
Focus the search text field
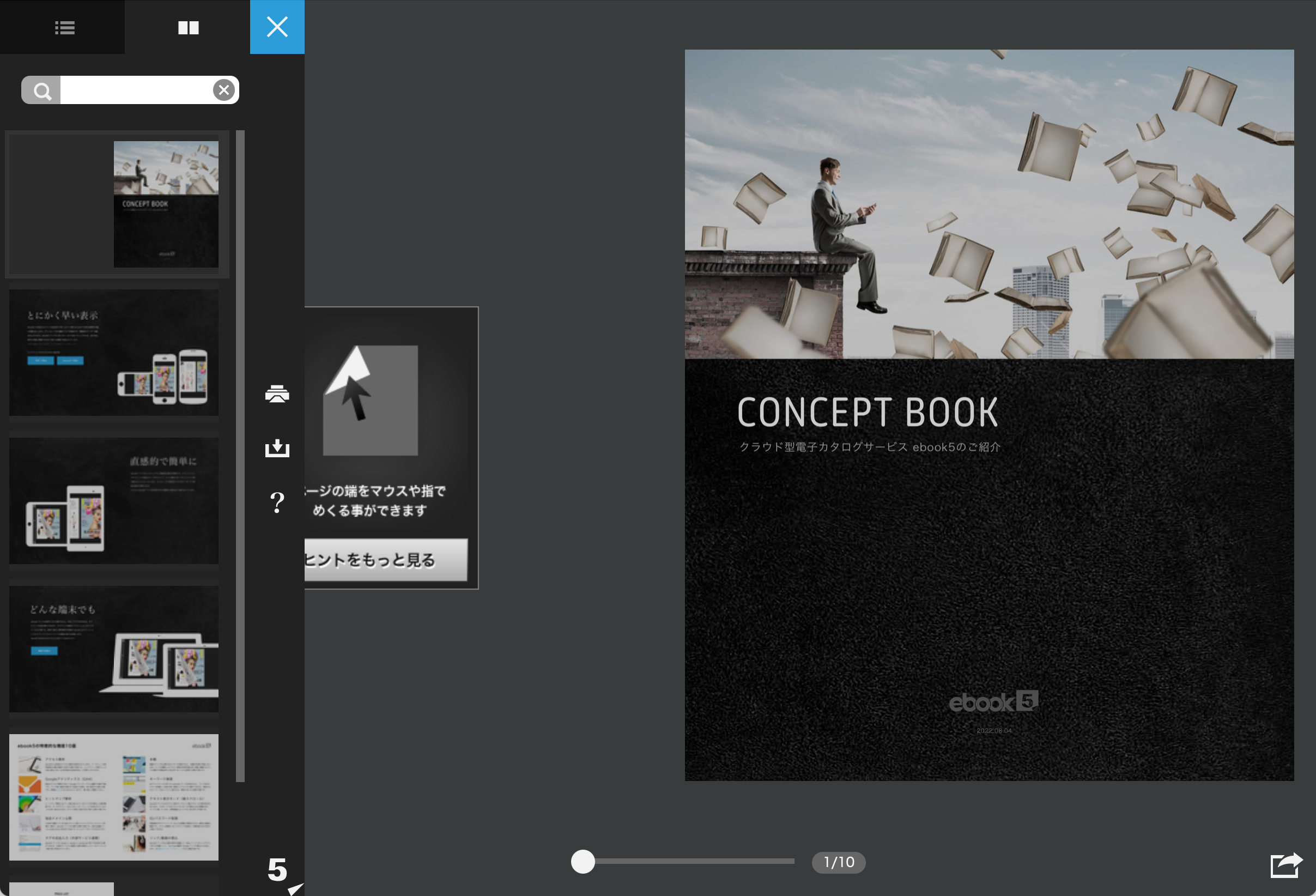[136, 90]
